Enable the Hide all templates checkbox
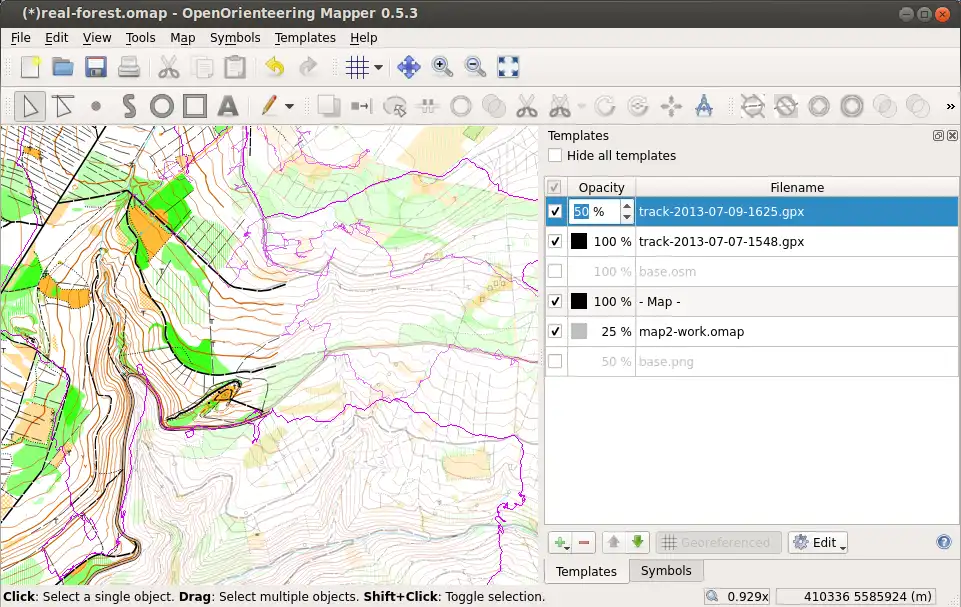 coord(555,156)
